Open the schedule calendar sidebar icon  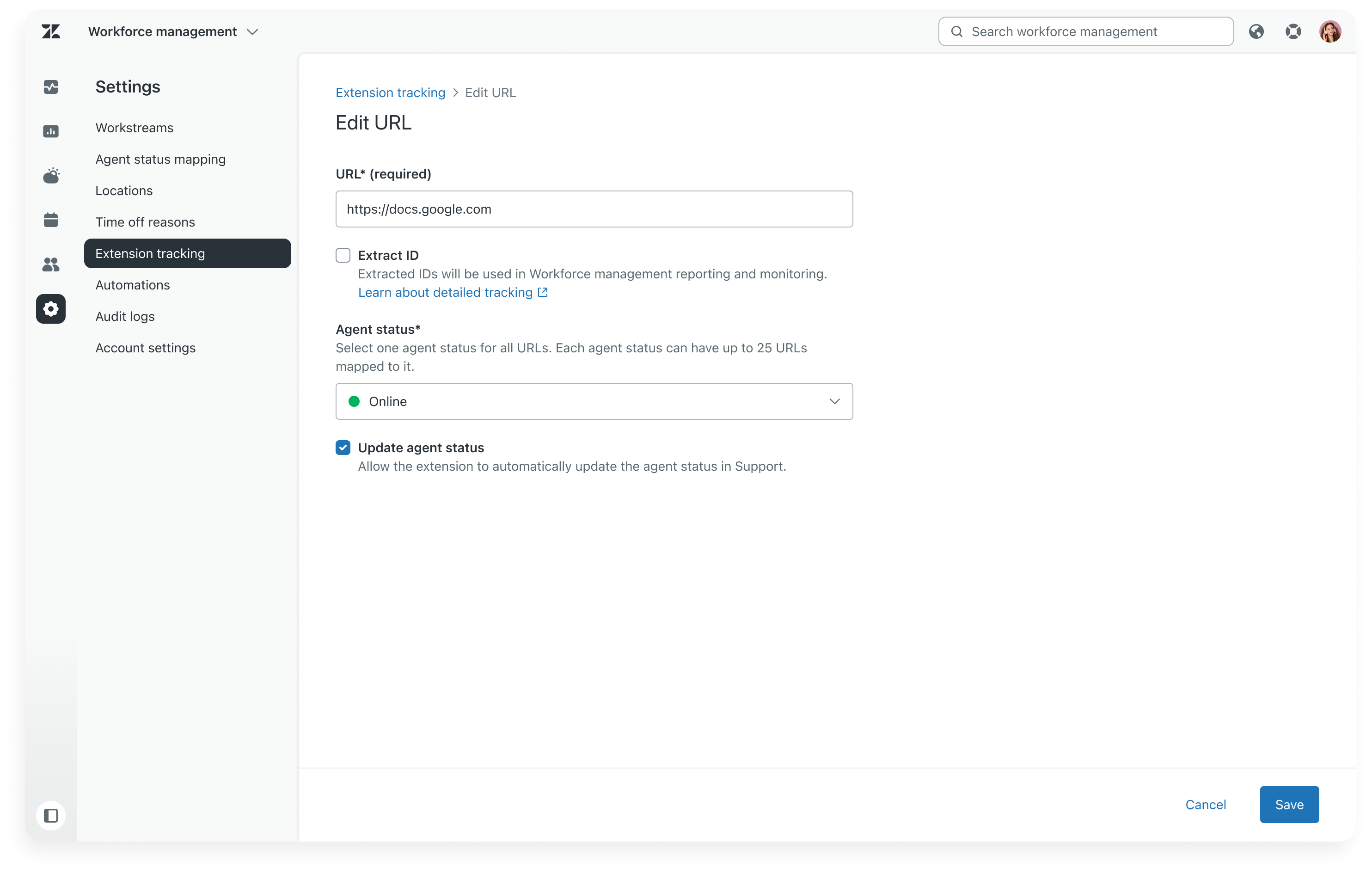coord(51,220)
